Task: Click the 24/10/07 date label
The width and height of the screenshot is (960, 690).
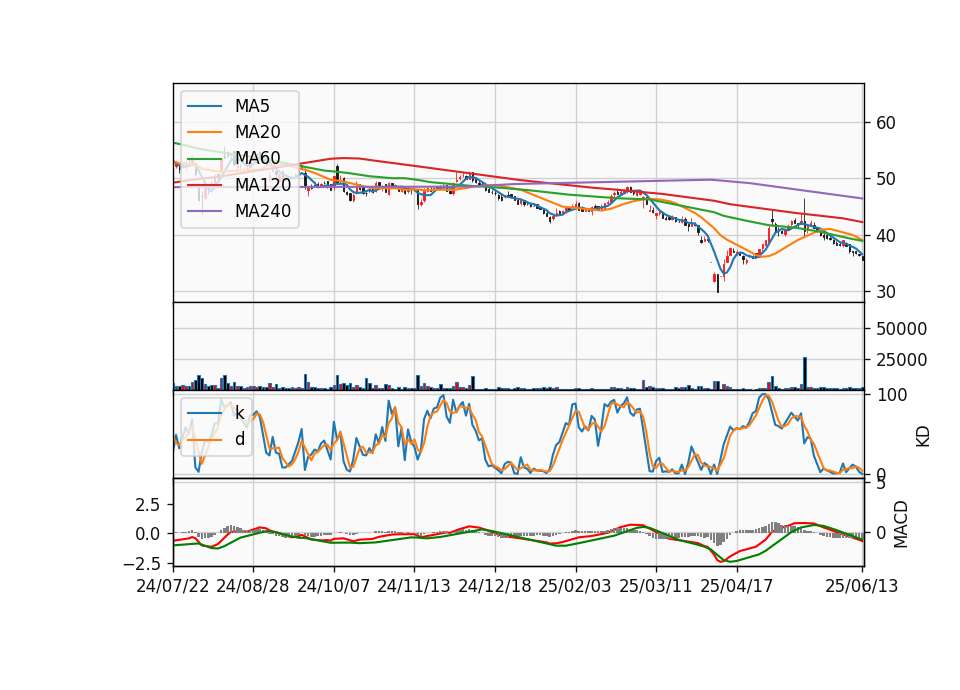Action: point(334,586)
